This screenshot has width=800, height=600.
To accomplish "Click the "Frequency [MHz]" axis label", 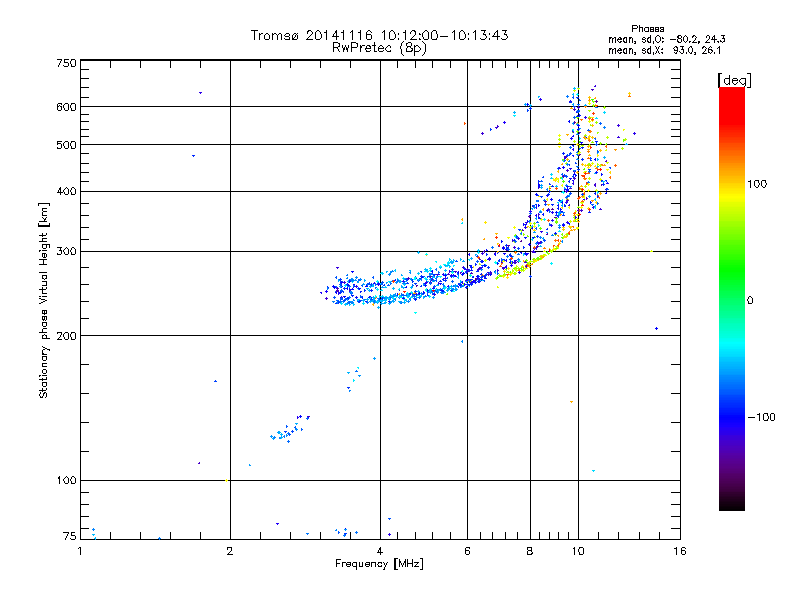I will click(x=379, y=564).
